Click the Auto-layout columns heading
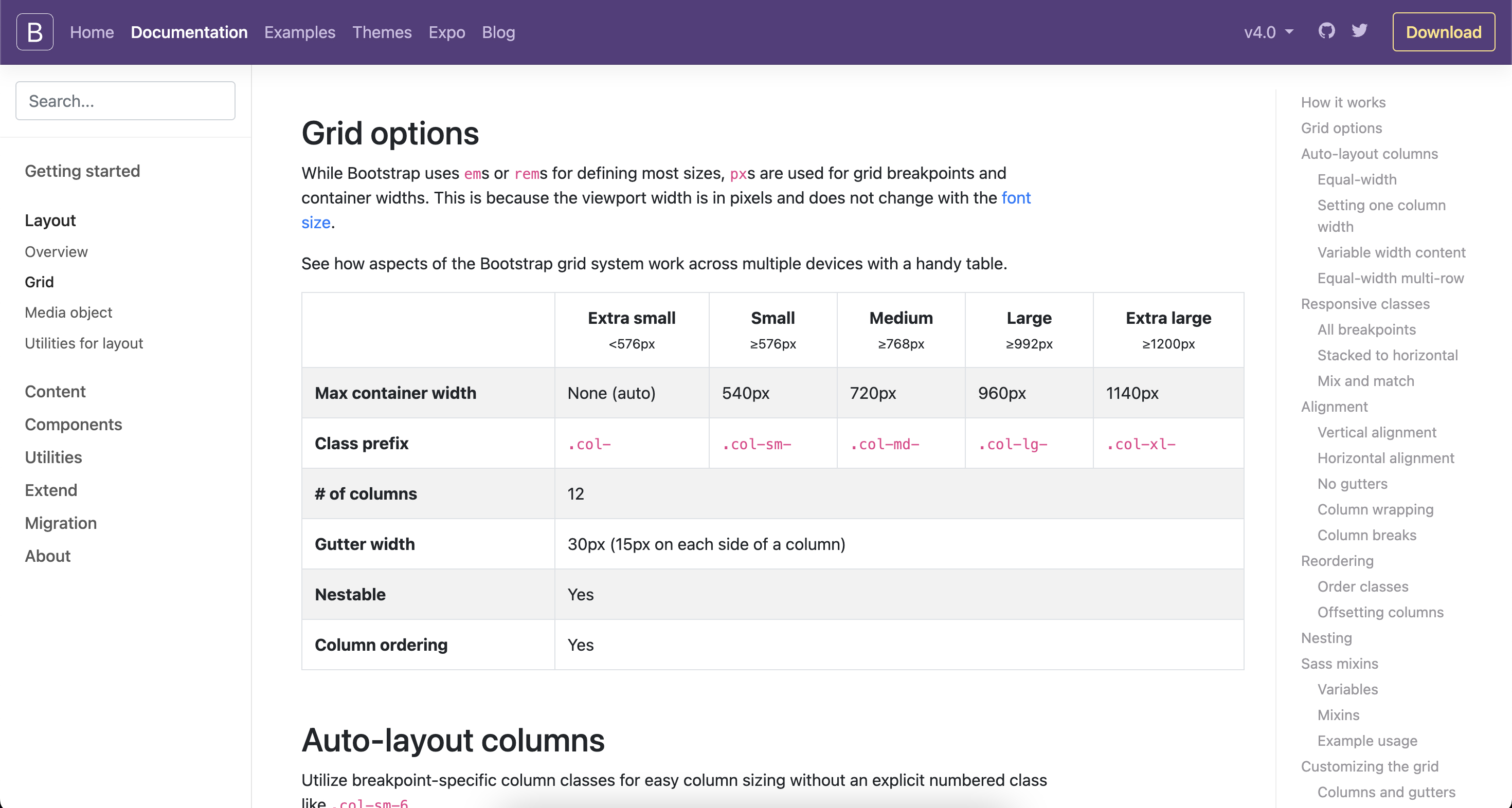Image resolution: width=1512 pixels, height=808 pixels. click(x=453, y=741)
